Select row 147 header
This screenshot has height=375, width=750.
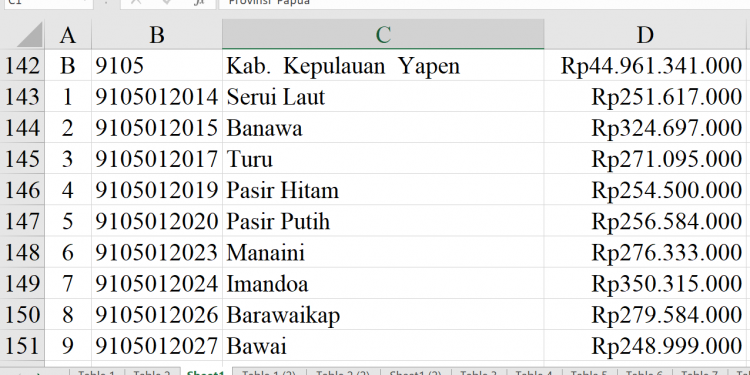(x=22, y=221)
